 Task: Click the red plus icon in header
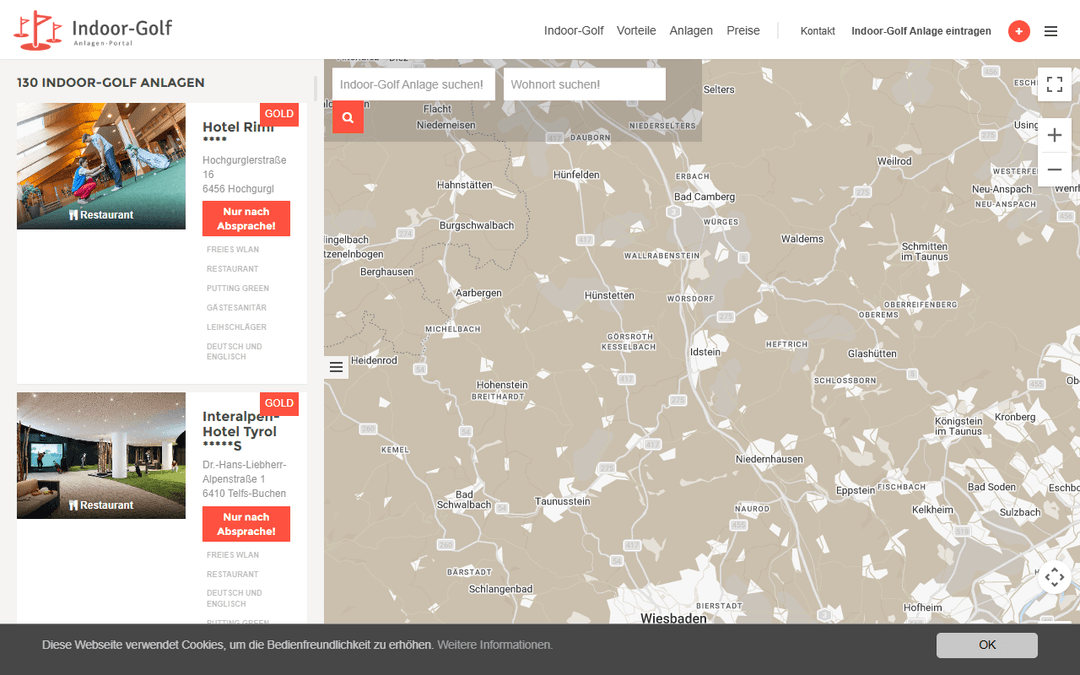(1019, 31)
